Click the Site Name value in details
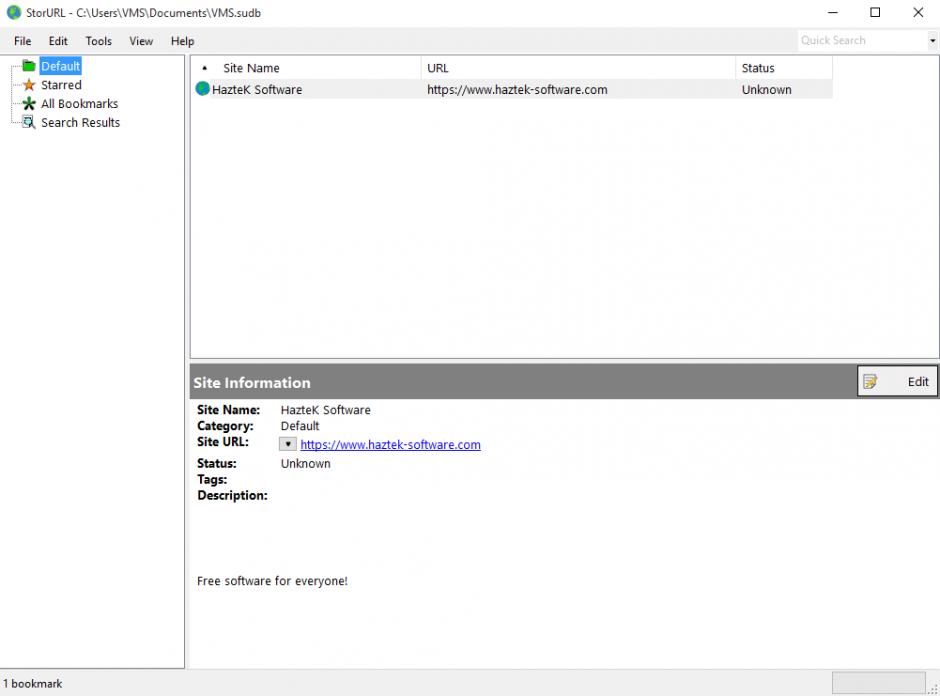The image size is (940, 696). (326, 410)
